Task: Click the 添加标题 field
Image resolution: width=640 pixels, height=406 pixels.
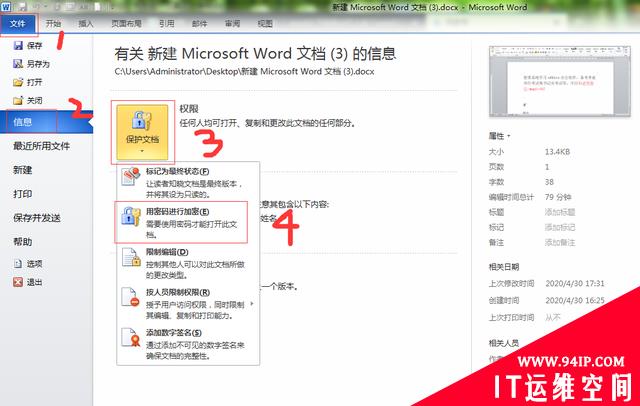Action: pyautogui.click(x=560, y=212)
